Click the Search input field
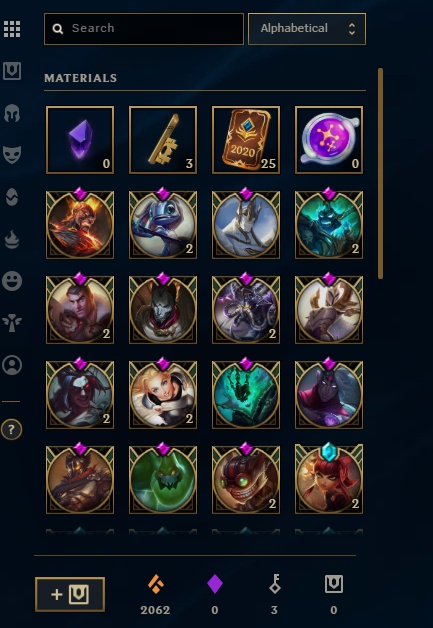The image size is (433, 628). click(x=144, y=29)
